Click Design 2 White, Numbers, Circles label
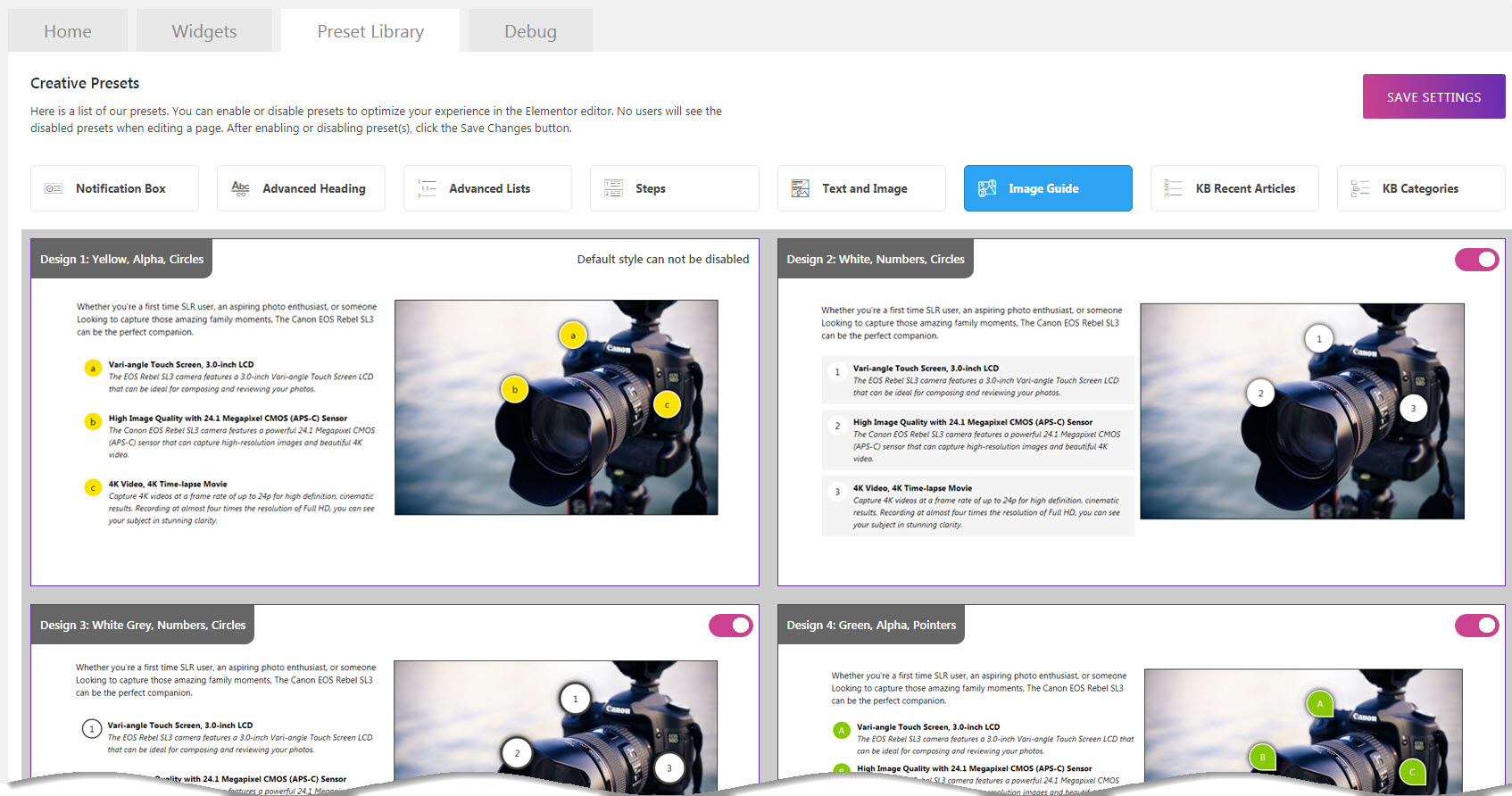The height and width of the screenshot is (796, 1512). click(876, 259)
